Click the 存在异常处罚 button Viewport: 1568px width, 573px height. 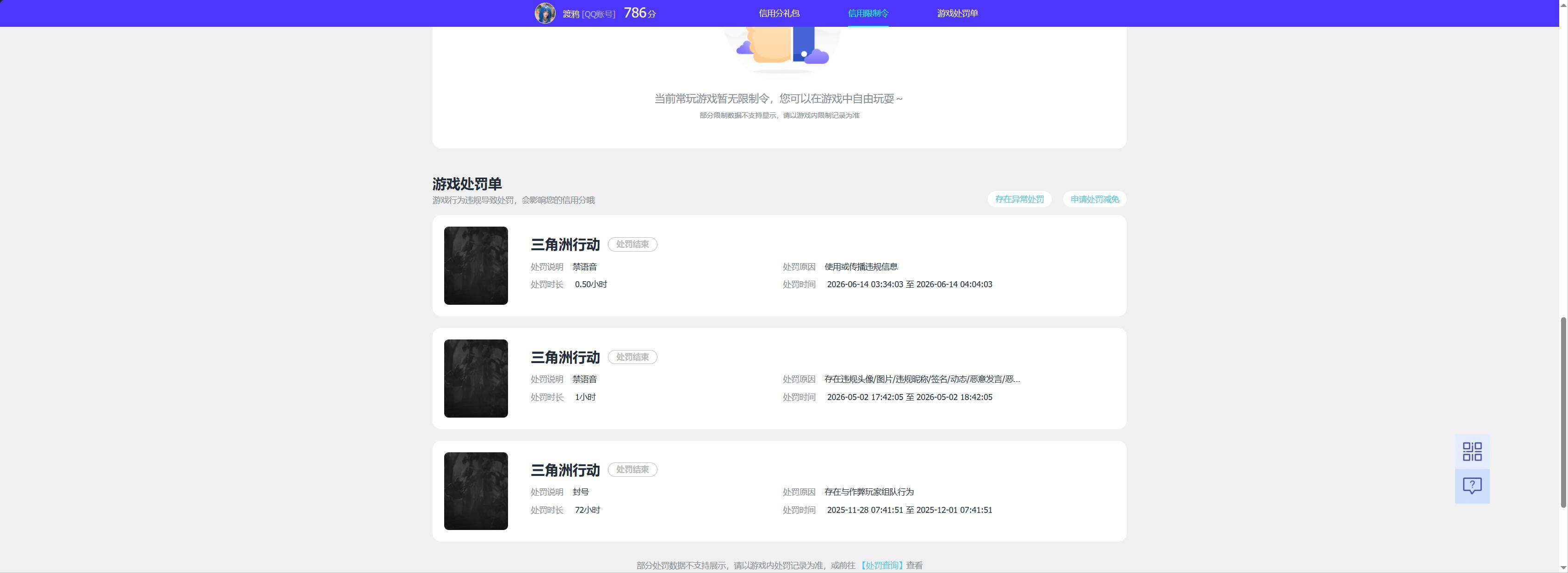click(1019, 199)
